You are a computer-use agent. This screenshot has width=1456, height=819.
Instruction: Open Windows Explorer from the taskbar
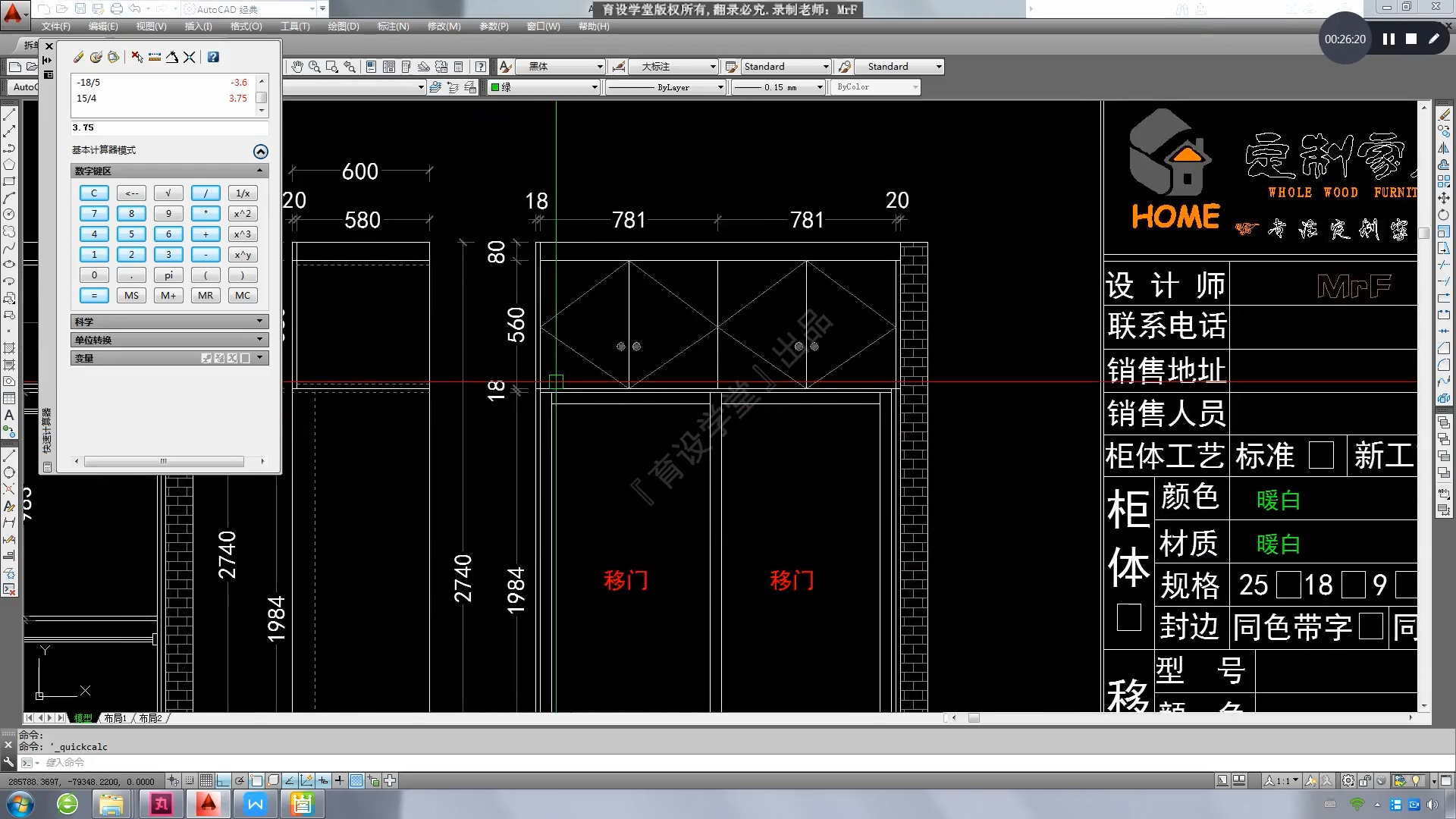click(x=112, y=804)
